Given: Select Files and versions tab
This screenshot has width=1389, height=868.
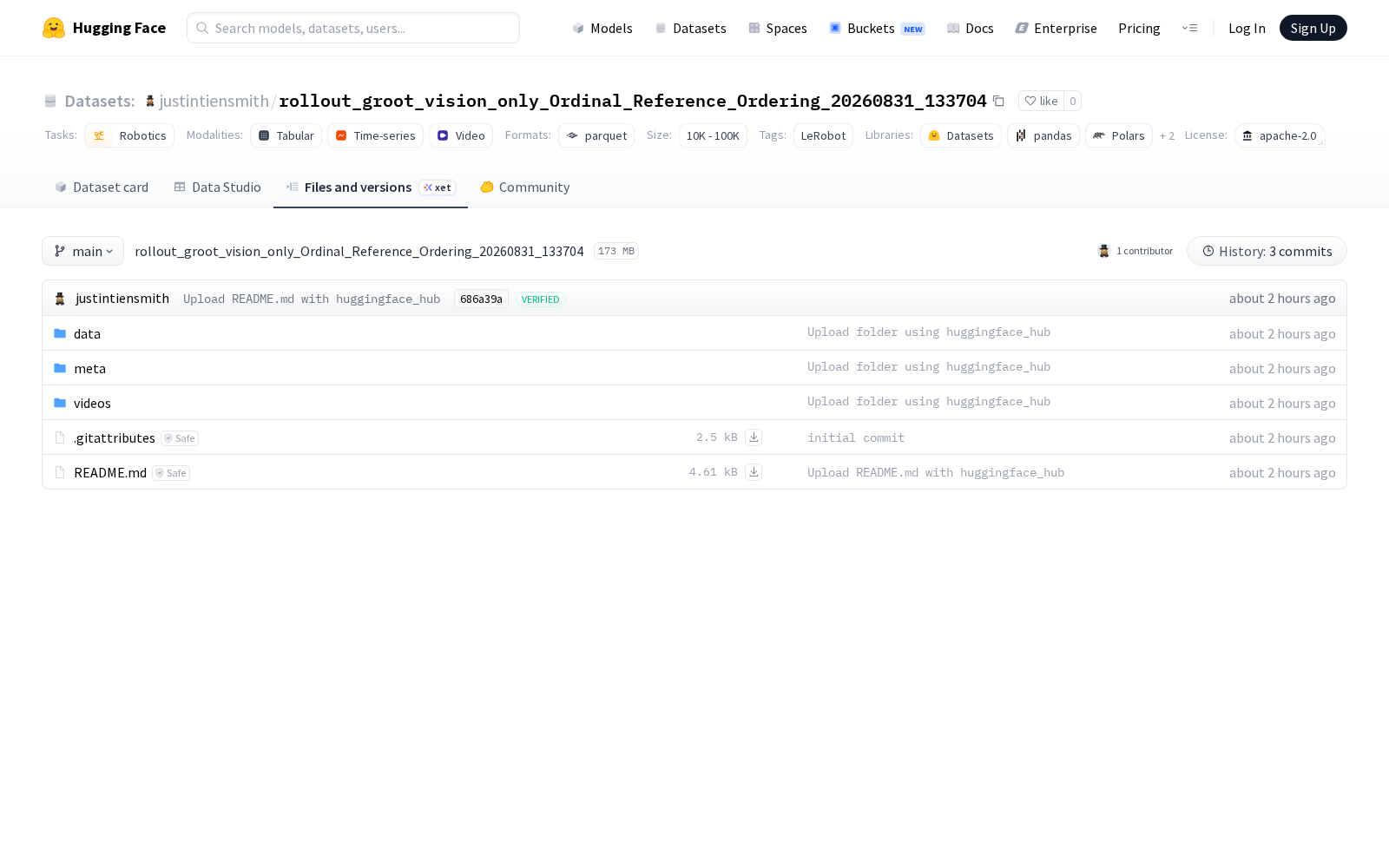Looking at the screenshot, I should pos(371,187).
